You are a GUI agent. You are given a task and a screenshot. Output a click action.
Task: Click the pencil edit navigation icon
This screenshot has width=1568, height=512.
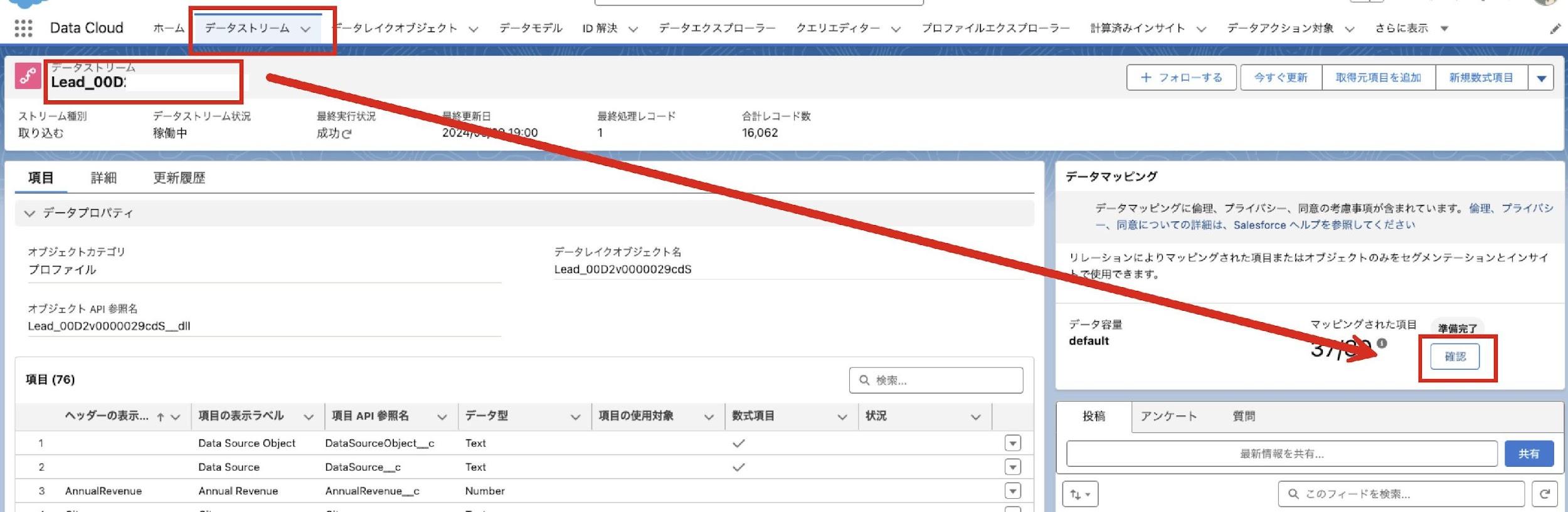pos(1555,29)
